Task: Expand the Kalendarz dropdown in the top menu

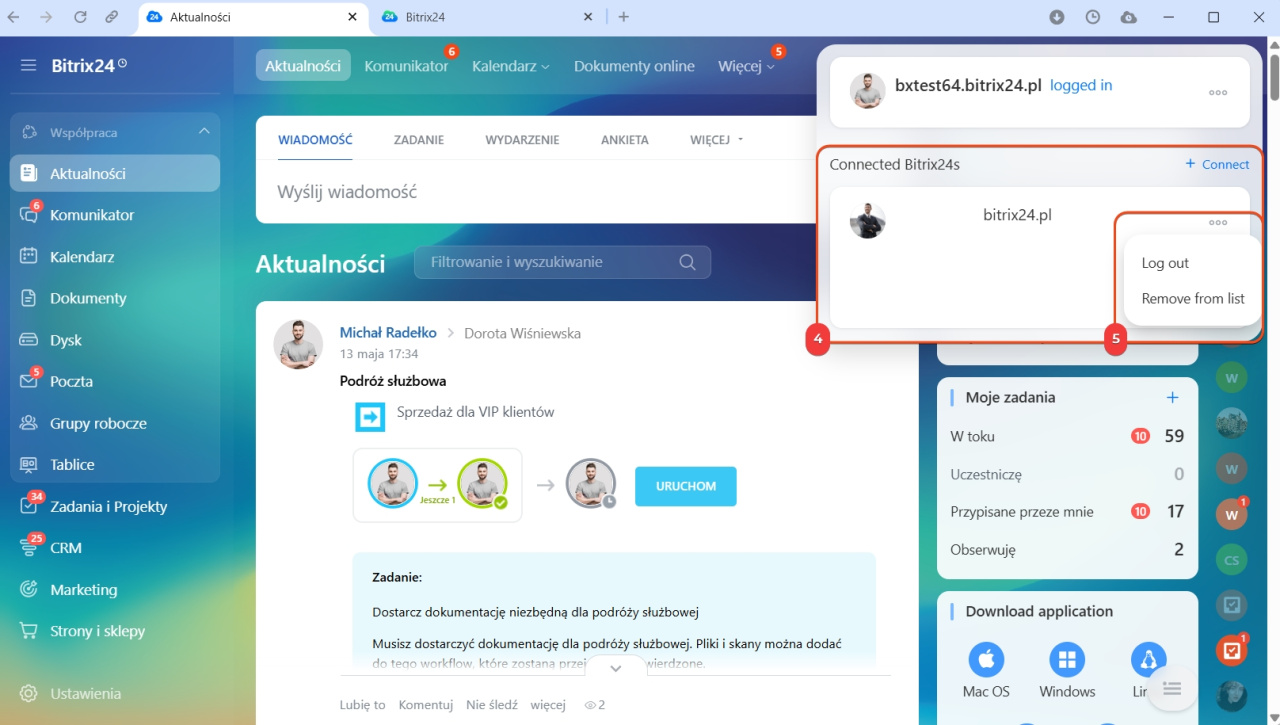Action: (x=511, y=66)
